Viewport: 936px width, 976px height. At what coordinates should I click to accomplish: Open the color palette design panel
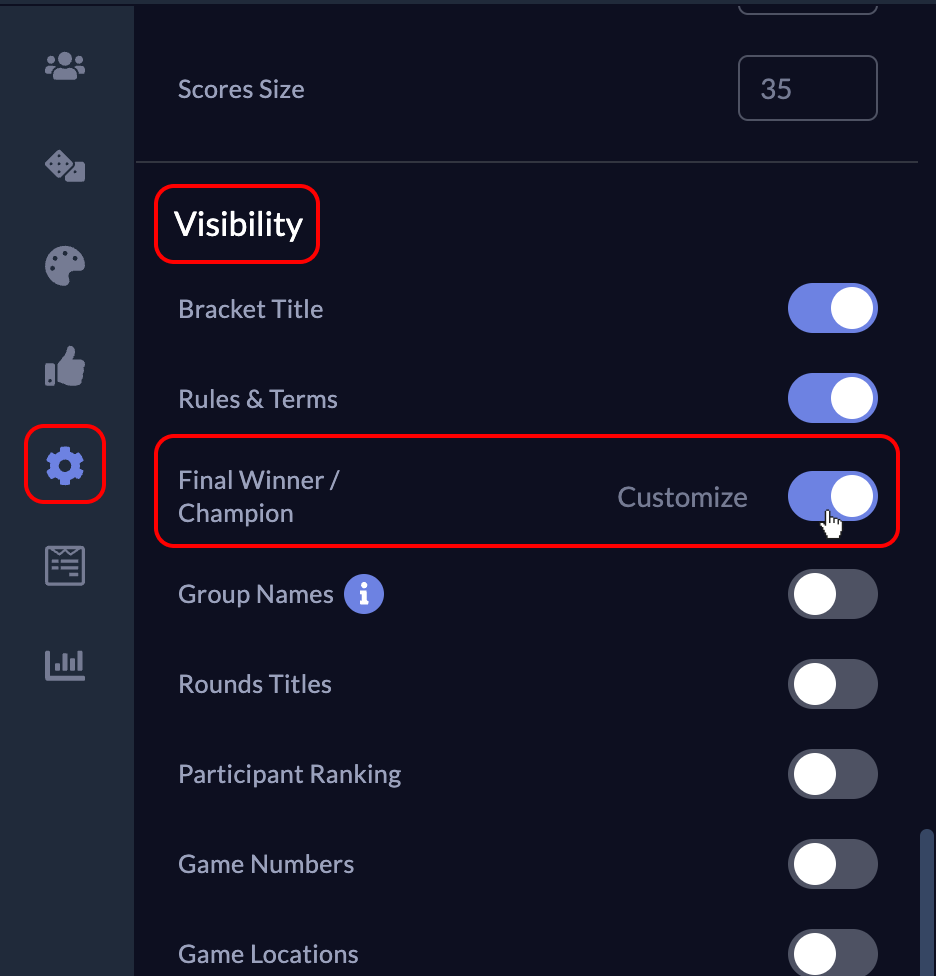pos(65,267)
